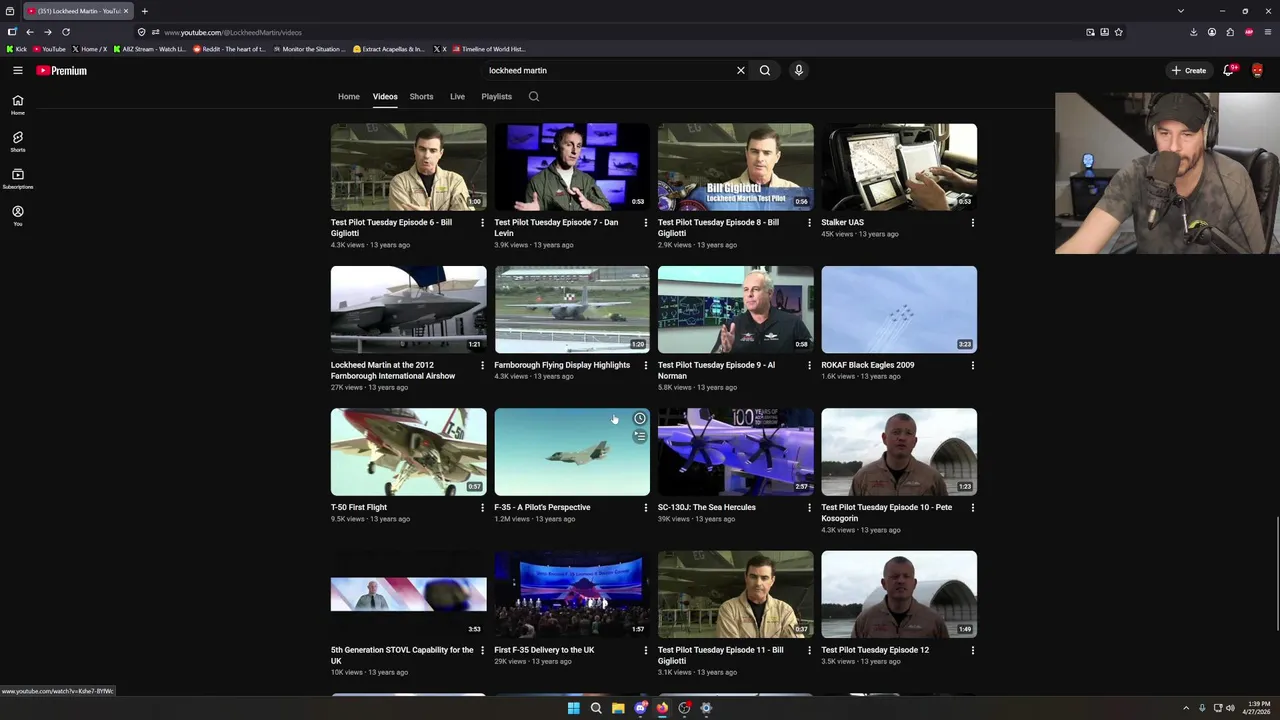Go forward in the browser
The height and width of the screenshot is (720, 1280).
47,32
